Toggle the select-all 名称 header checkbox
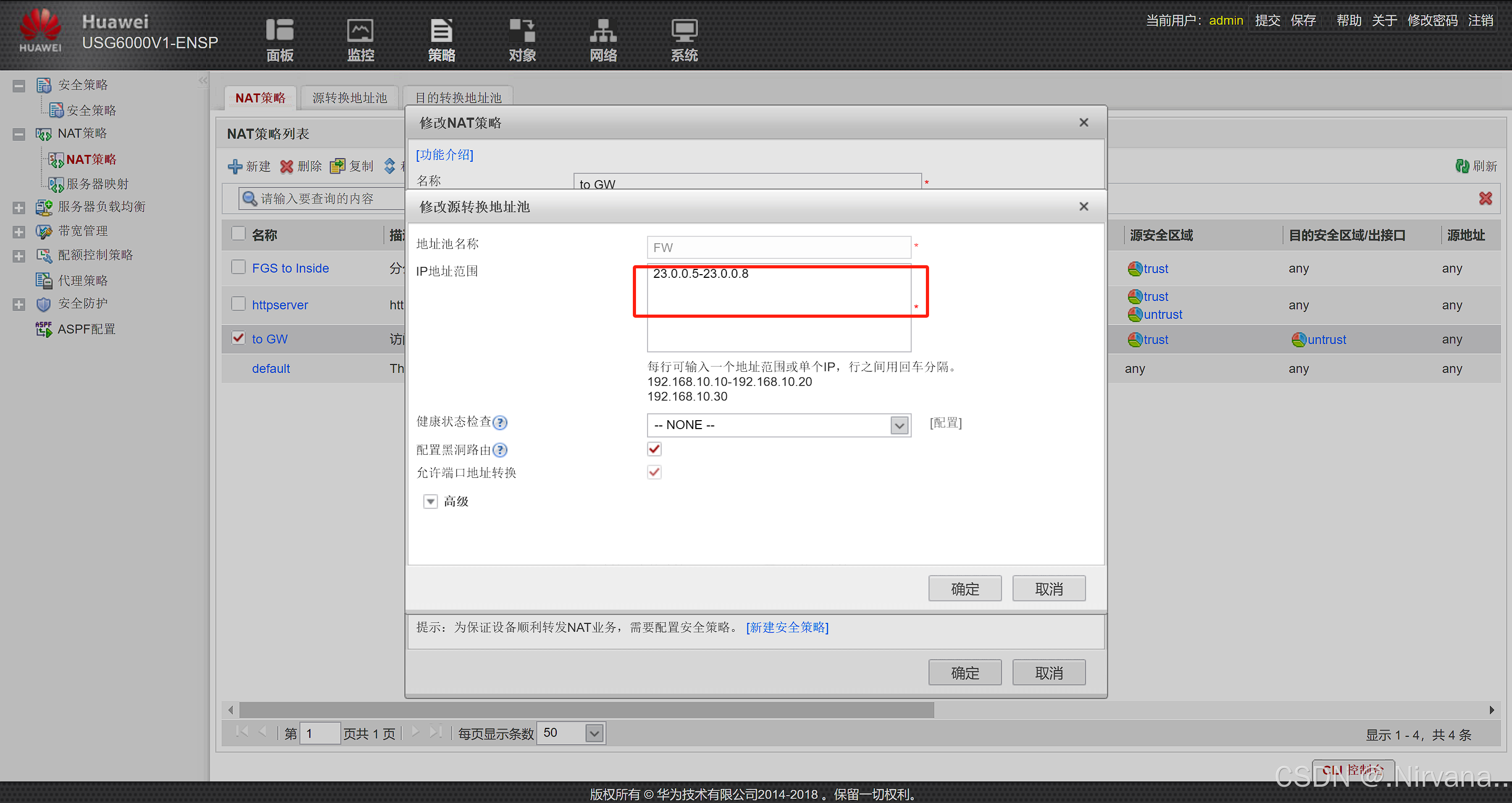1512x803 pixels. [238, 234]
